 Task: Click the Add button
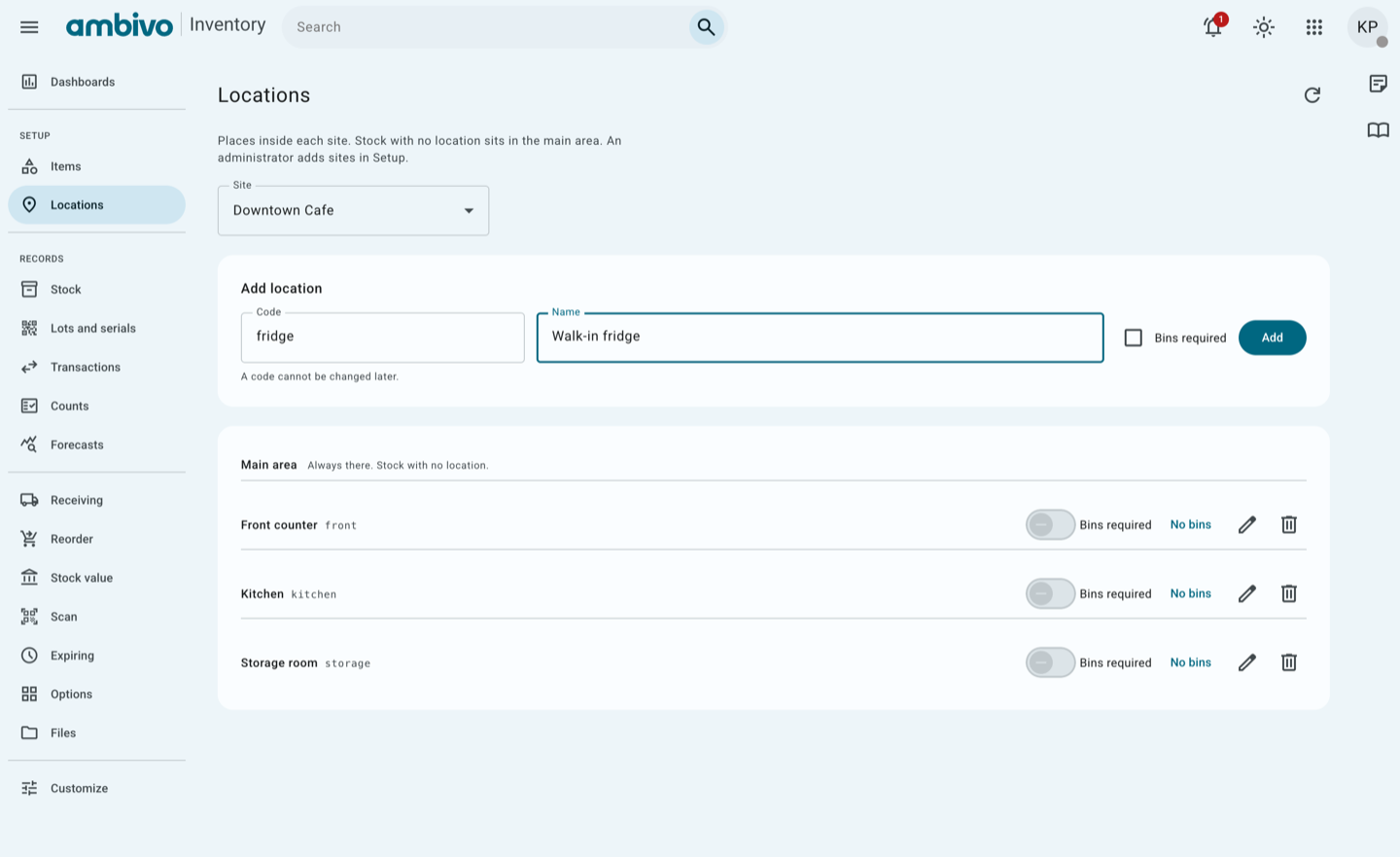point(1273,338)
